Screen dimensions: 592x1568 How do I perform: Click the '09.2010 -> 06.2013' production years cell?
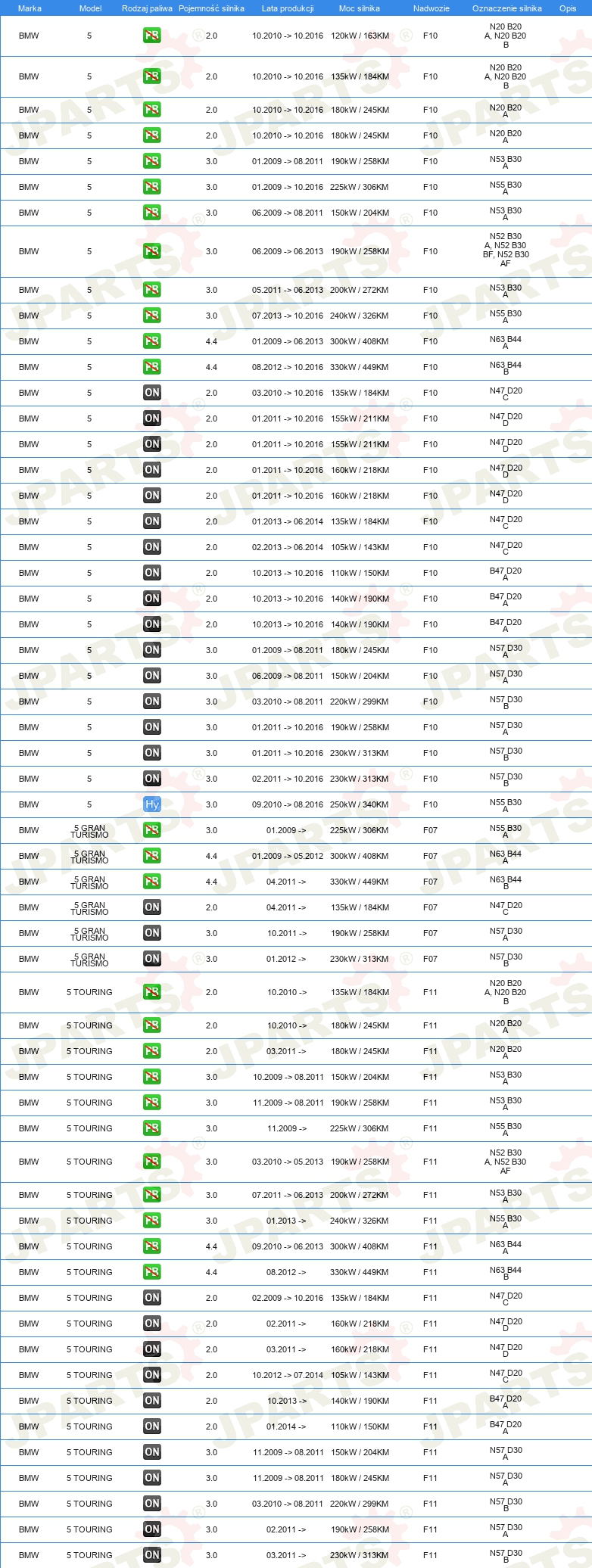[288, 1246]
